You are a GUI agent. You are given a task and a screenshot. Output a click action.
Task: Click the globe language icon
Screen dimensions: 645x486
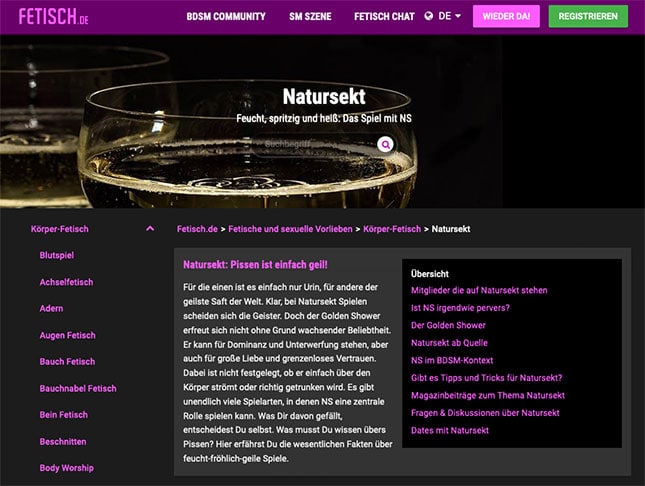(429, 16)
